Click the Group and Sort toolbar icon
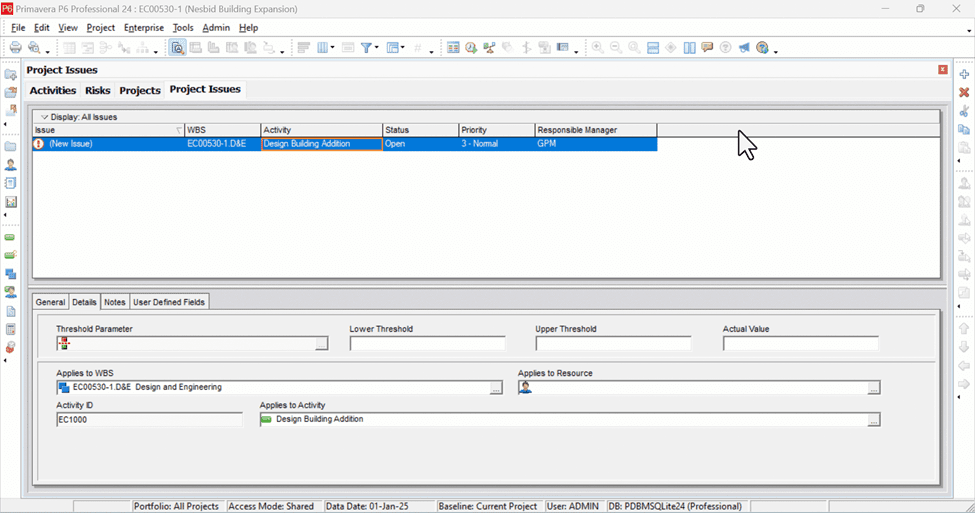 click(x=303, y=48)
